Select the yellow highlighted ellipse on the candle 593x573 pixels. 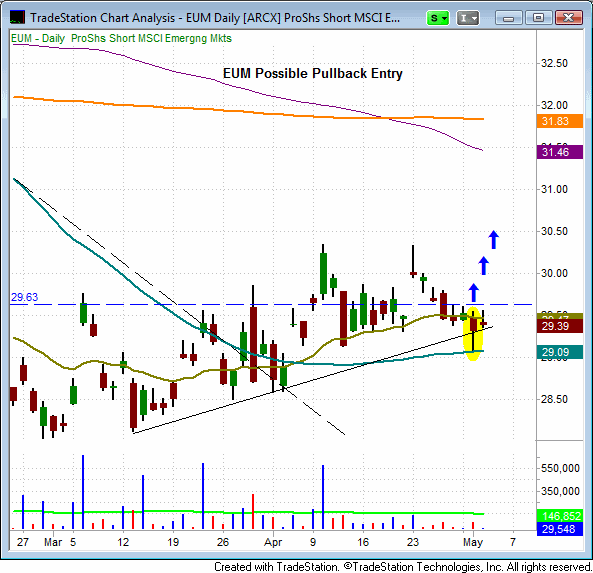pos(473,334)
